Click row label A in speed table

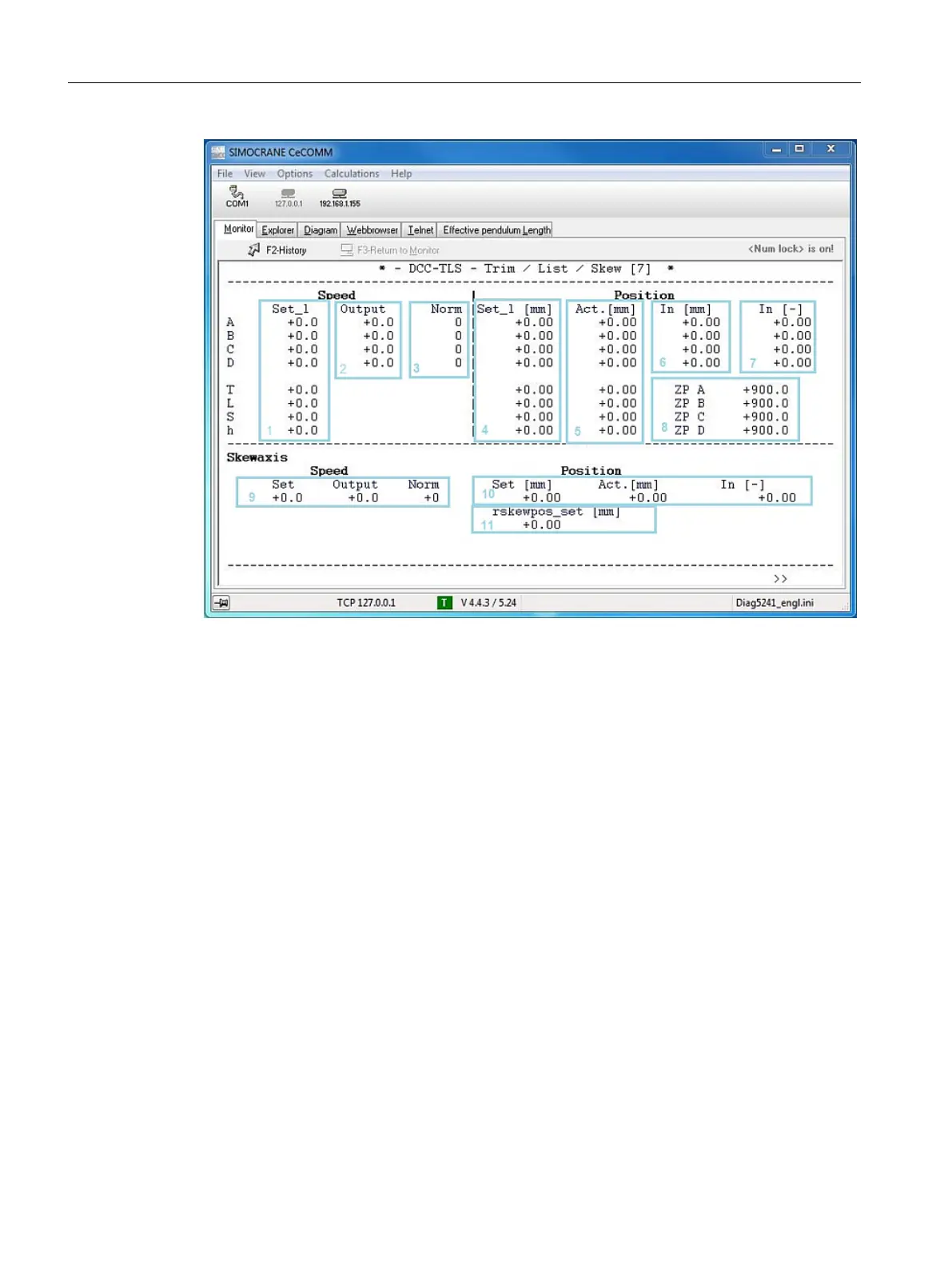point(230,323)
